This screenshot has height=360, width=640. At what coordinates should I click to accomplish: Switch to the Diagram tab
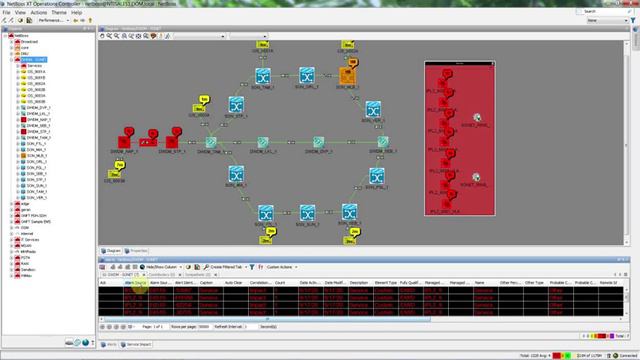(111, 251)
